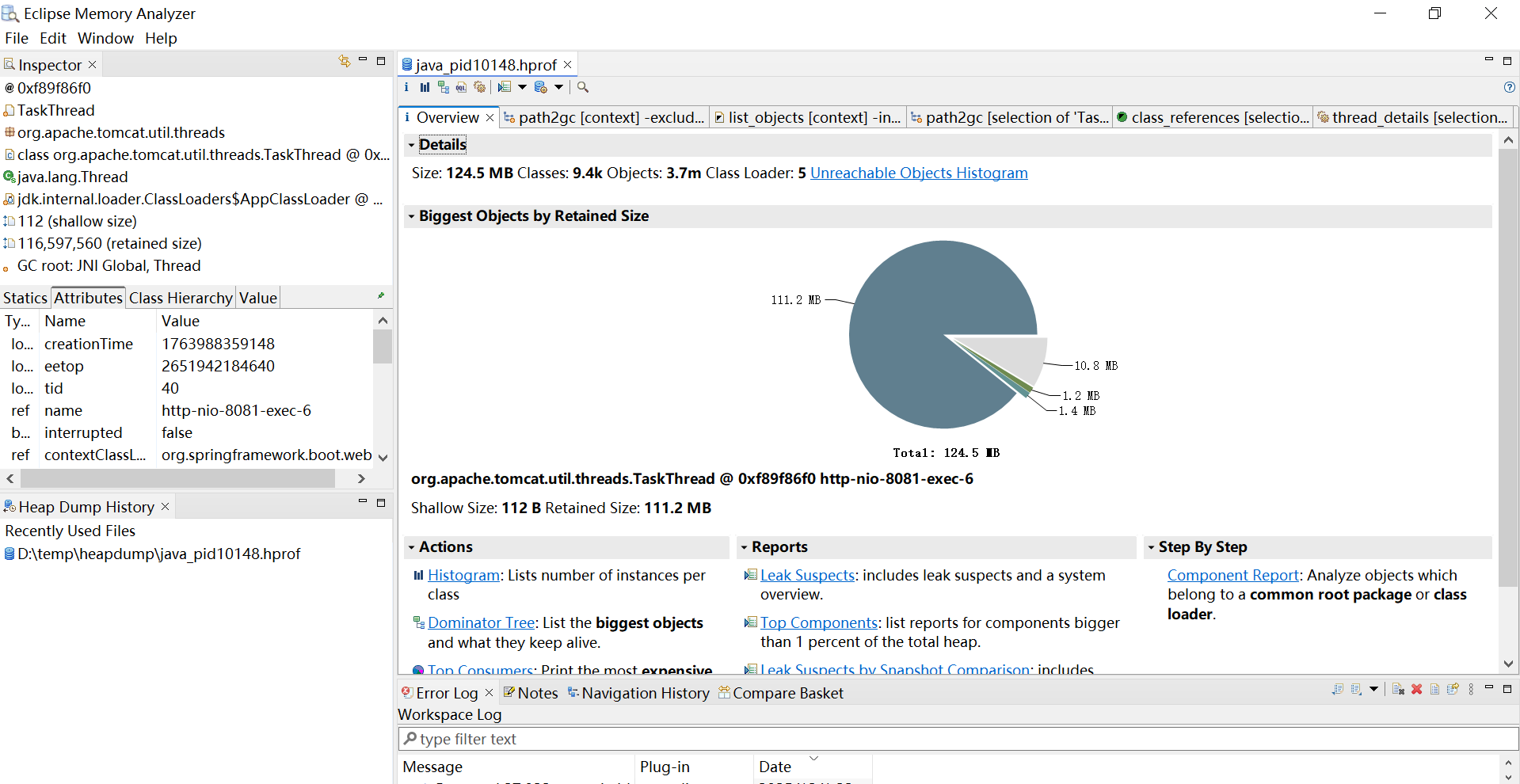
Task: Open the Edit menu
Action: 53,38
